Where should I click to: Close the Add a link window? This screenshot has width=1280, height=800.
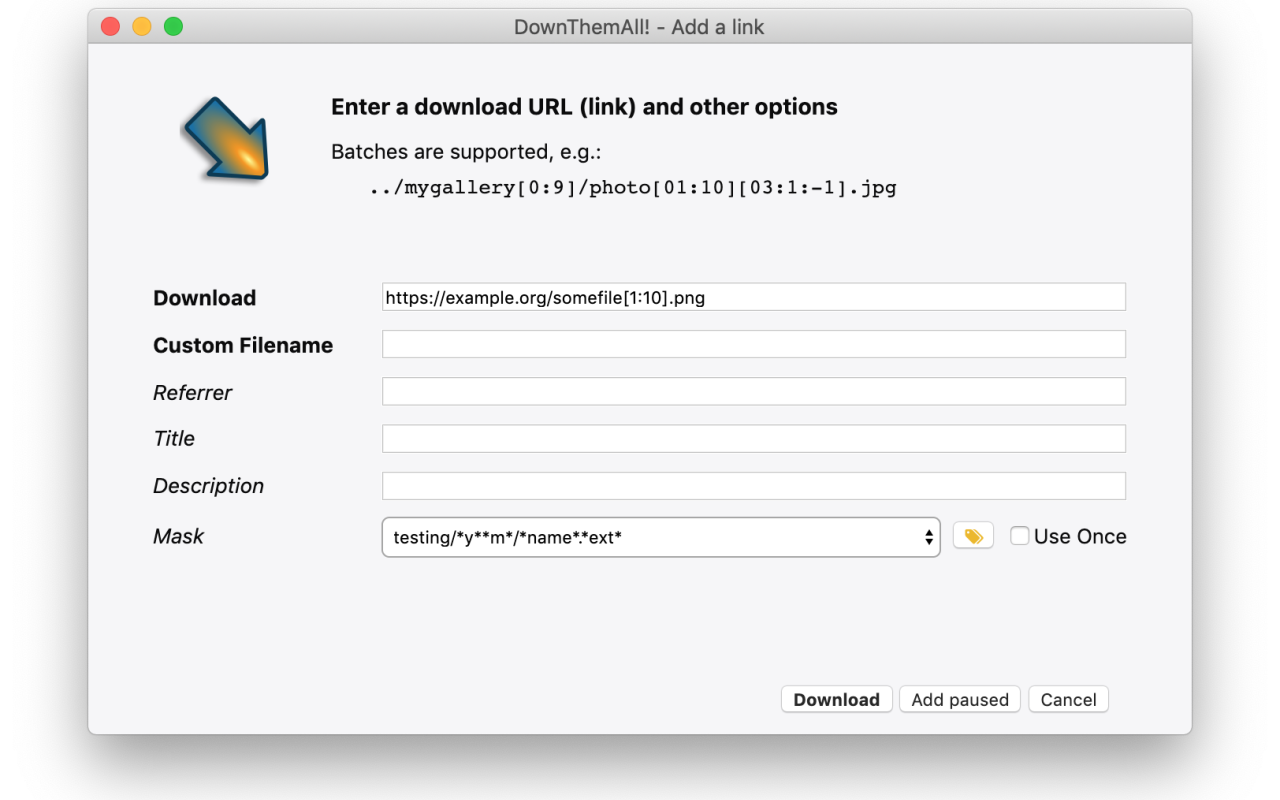111,27
